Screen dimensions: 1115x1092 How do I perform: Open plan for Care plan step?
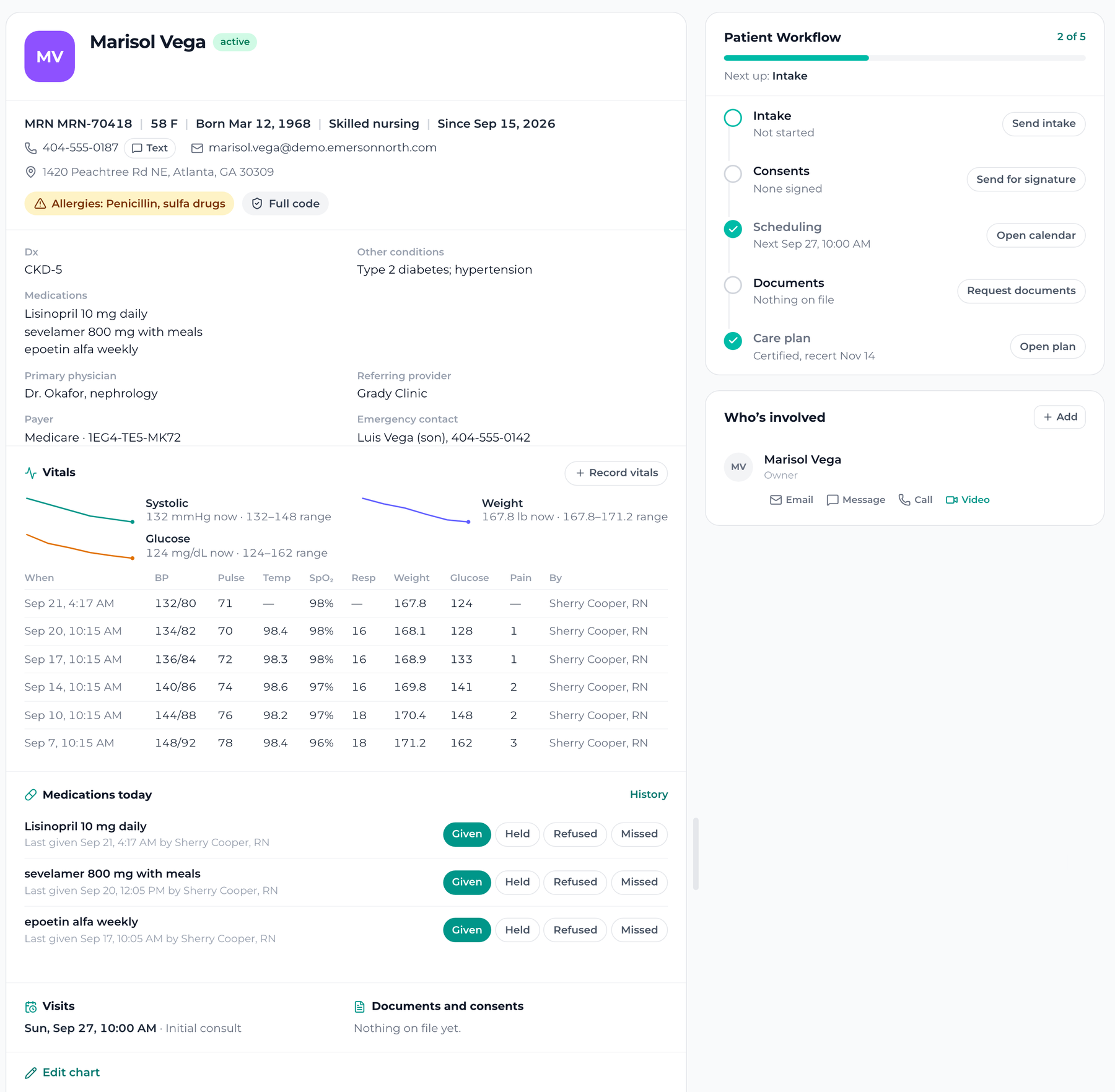coord(1047,347)
